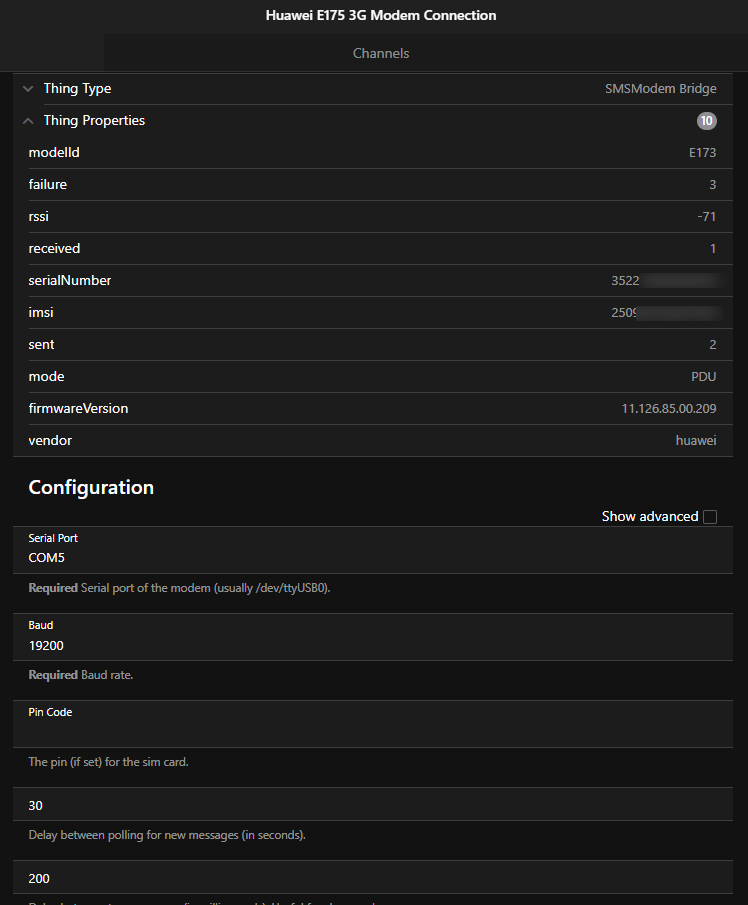Click the serialNumber property row
The width and height of the screenshot is (748, 905).
coord(374,281)
